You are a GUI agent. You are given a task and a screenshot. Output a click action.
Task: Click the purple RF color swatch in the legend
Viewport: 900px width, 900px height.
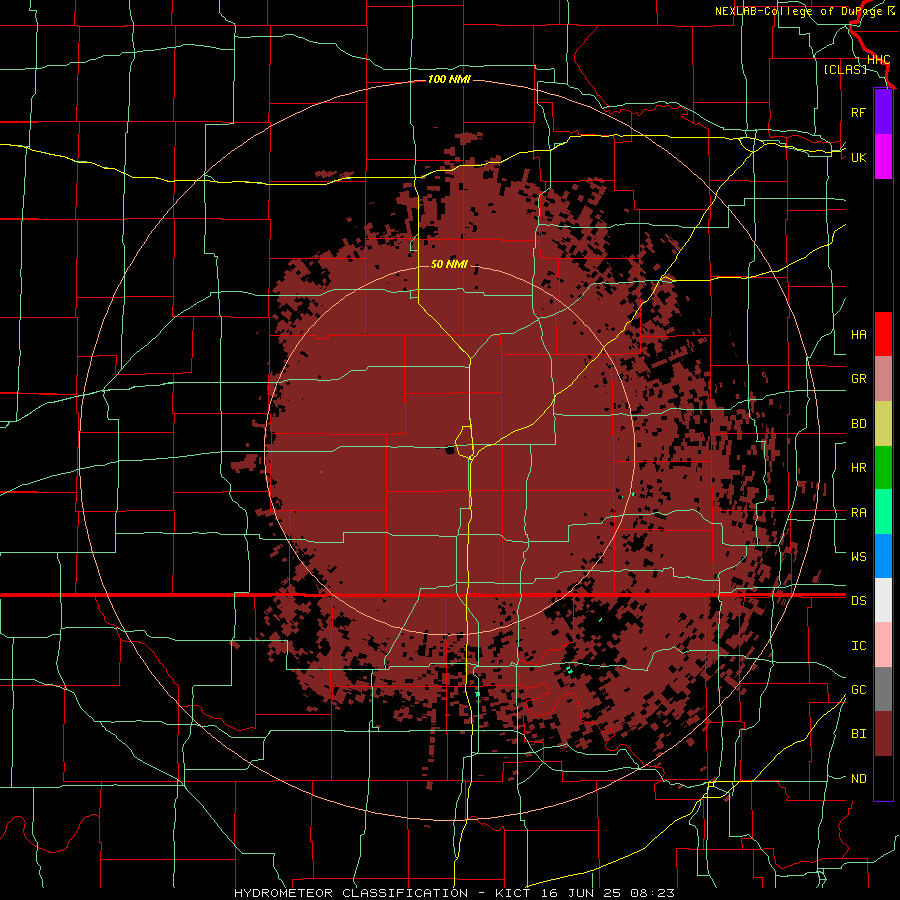tap(883, 112)
